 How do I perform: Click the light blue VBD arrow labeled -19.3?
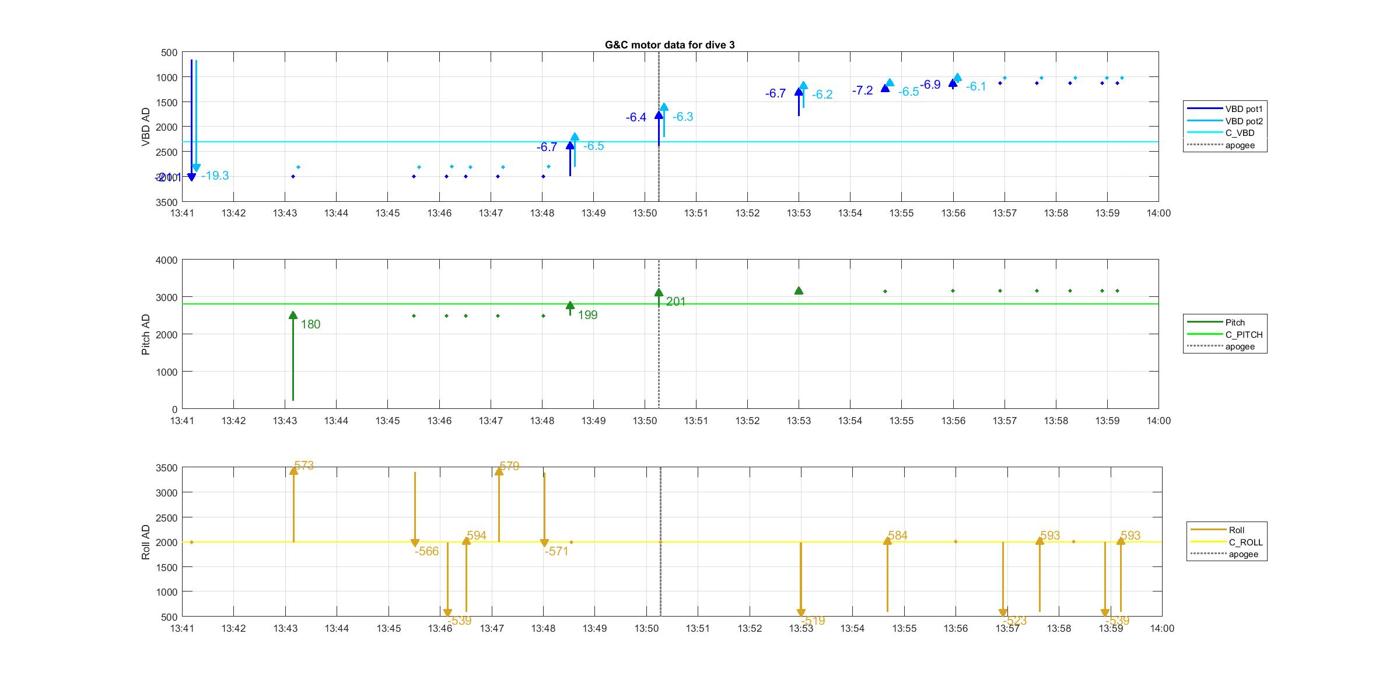point(196,115)
